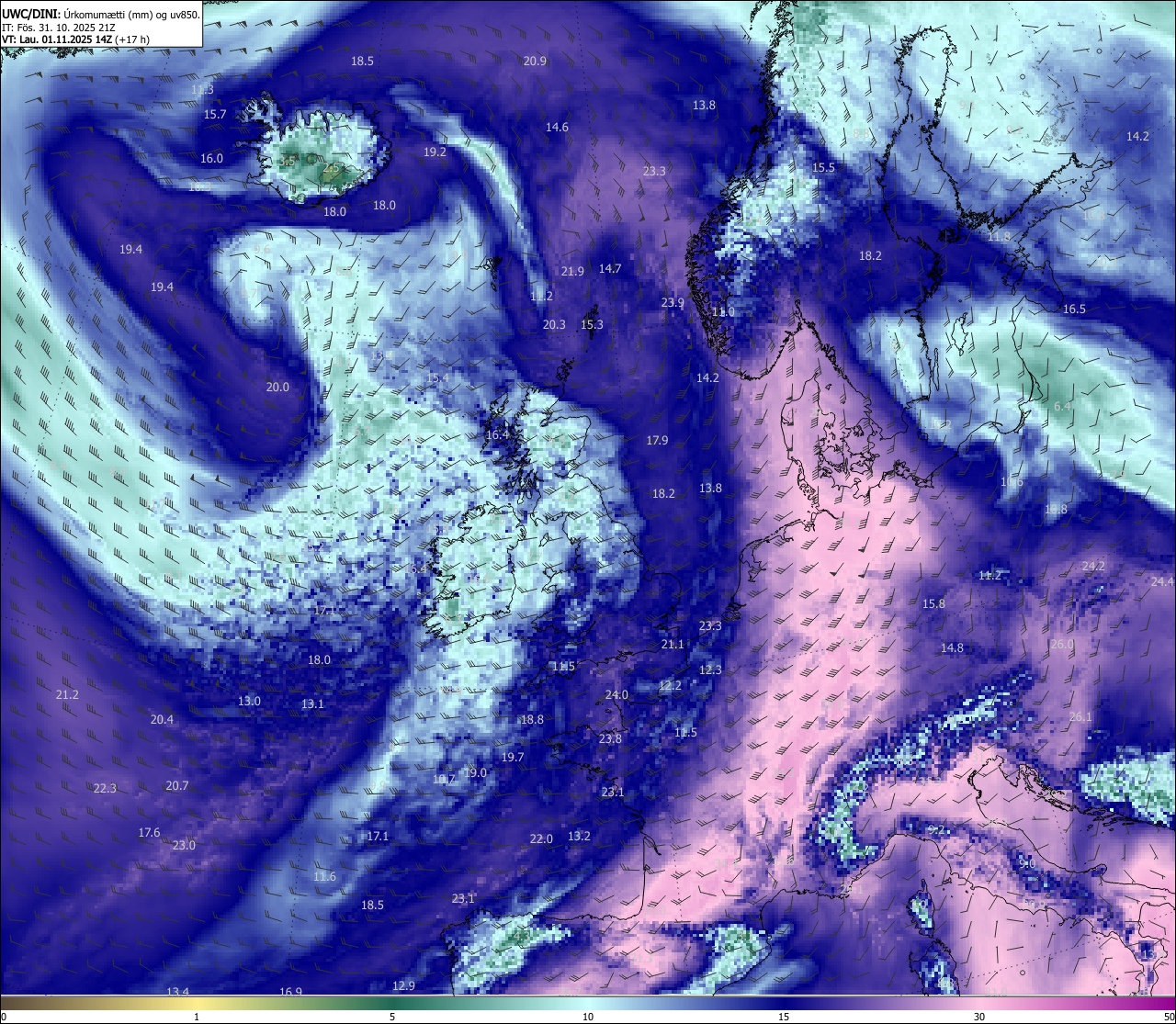
Task: Click the 14.8 value over central Europe
Action: [952, 648]
